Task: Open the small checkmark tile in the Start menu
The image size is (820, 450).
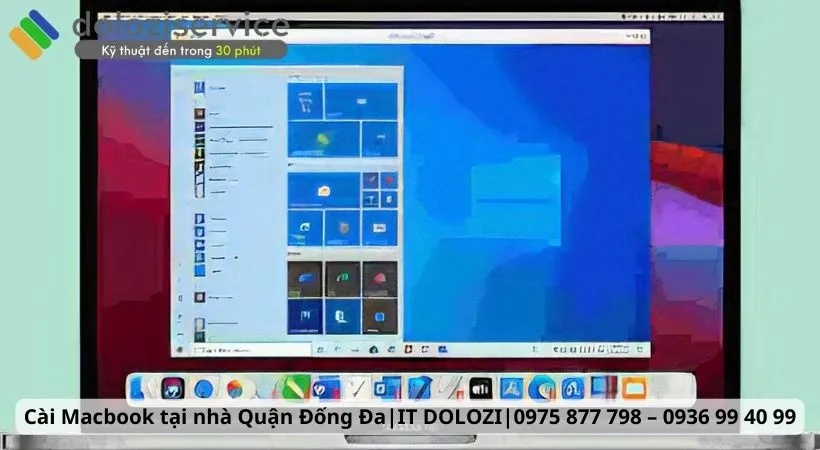Action: [x=371, y=181]
